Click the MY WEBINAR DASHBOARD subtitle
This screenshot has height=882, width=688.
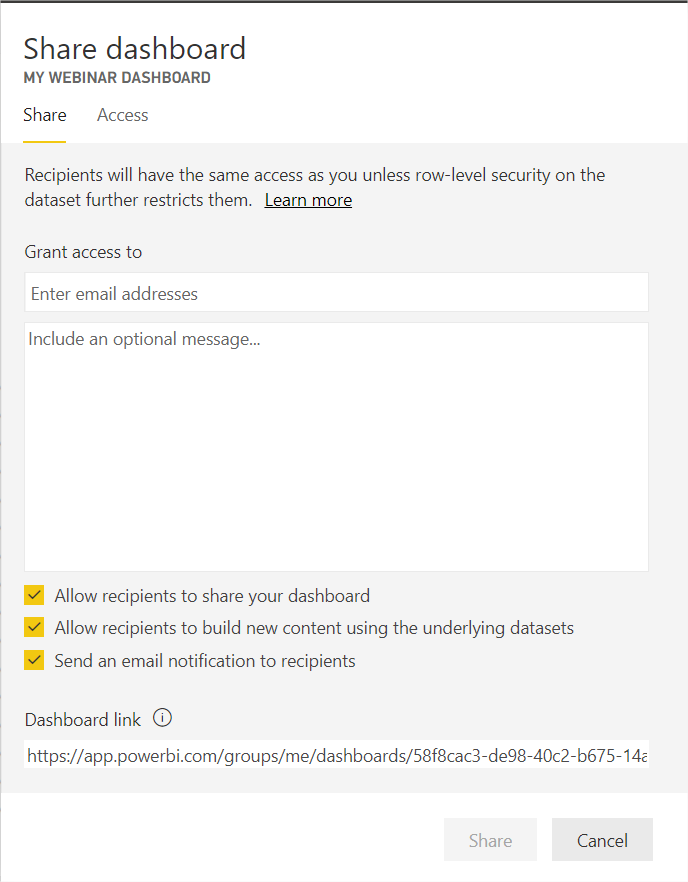tap(116, 77)
